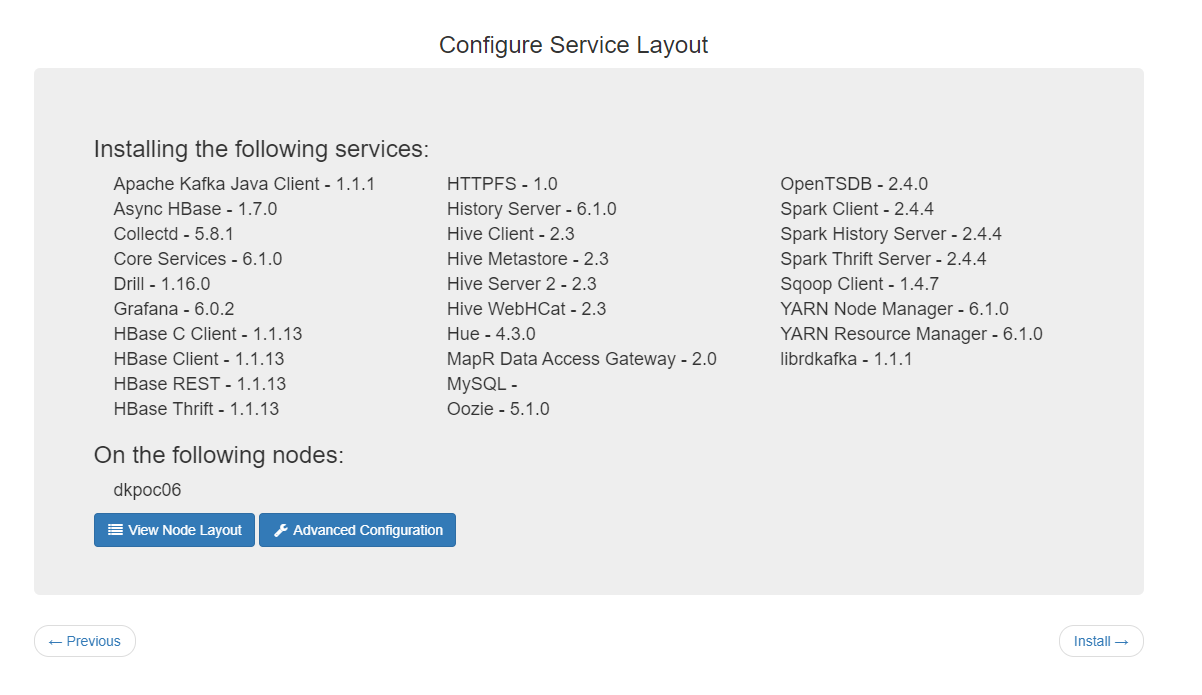Click the wrench icon on Advanced Configuration
Screen dimensions: 1202x695
point(280,530)
